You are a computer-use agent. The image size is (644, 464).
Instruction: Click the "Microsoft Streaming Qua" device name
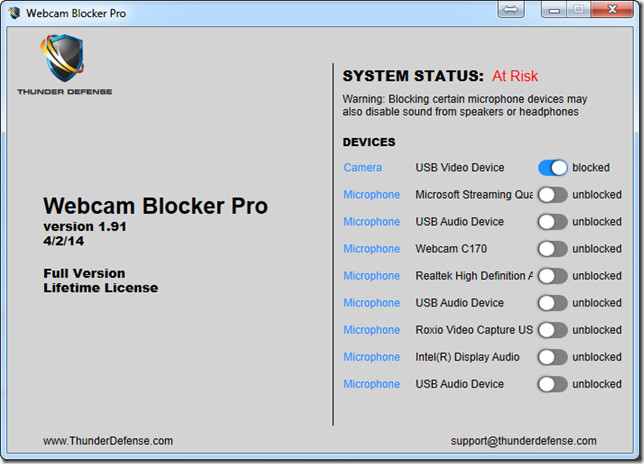pos(474,195)
